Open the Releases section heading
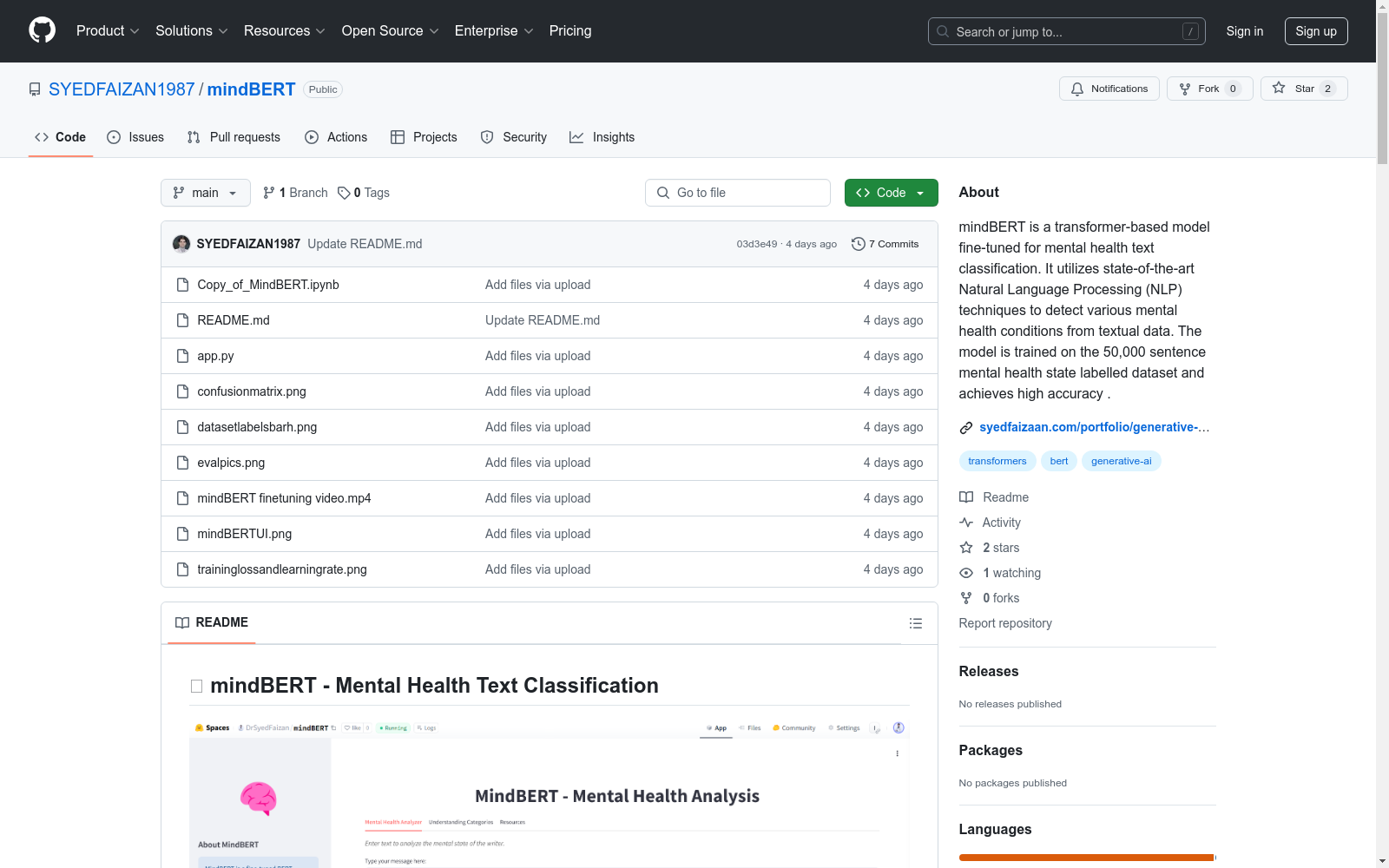The width and height of the screenshot is (1389, 868). (x=989, y=672)
